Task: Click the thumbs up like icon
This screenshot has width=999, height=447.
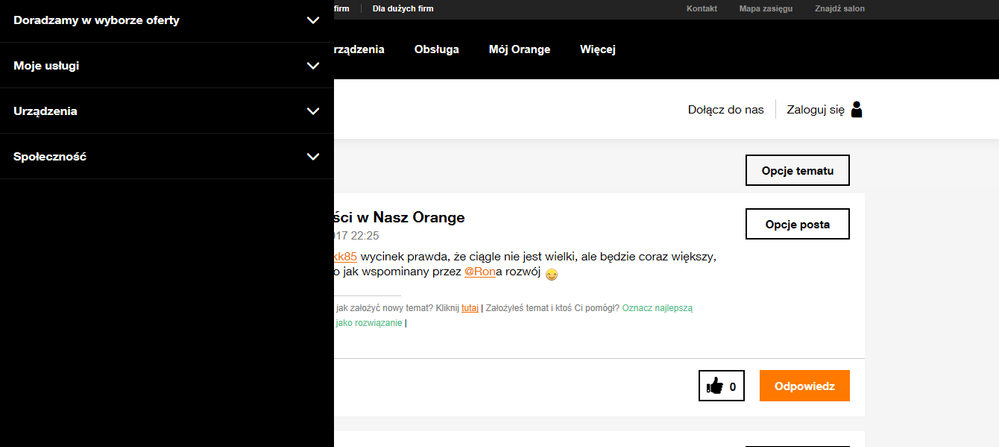Action: click(x=715, y=386)
